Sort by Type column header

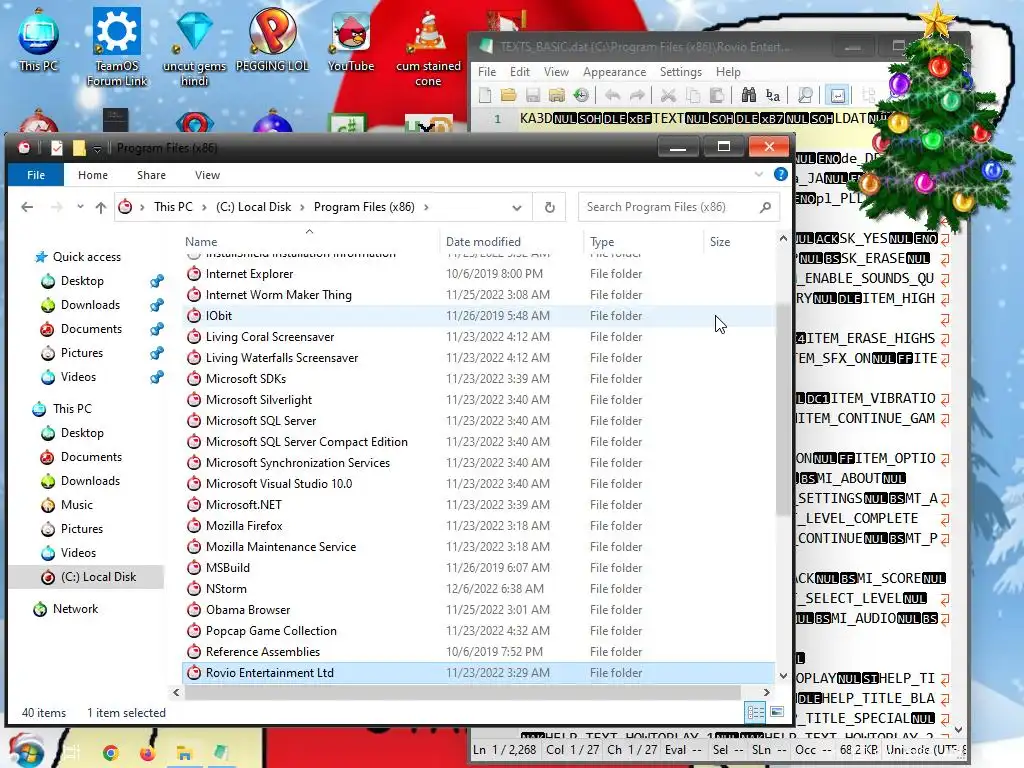tap(643, 242)
